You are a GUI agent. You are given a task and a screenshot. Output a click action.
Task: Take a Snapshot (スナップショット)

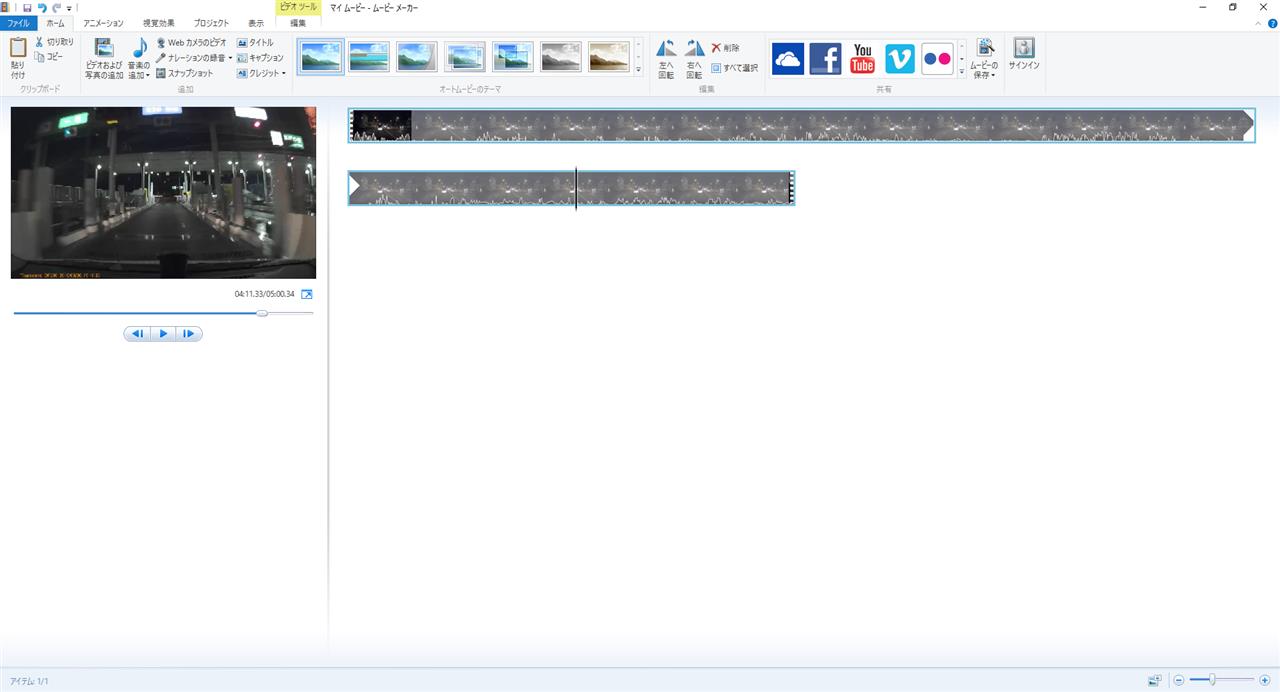tap(185, 73)
